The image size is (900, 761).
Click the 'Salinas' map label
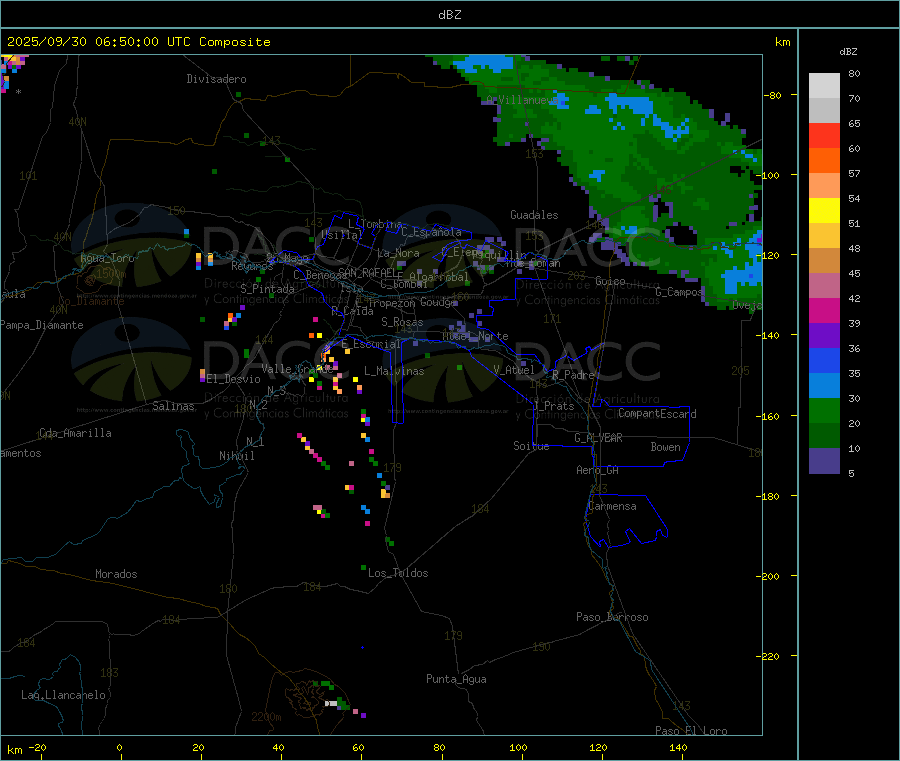tap(173, 406)
